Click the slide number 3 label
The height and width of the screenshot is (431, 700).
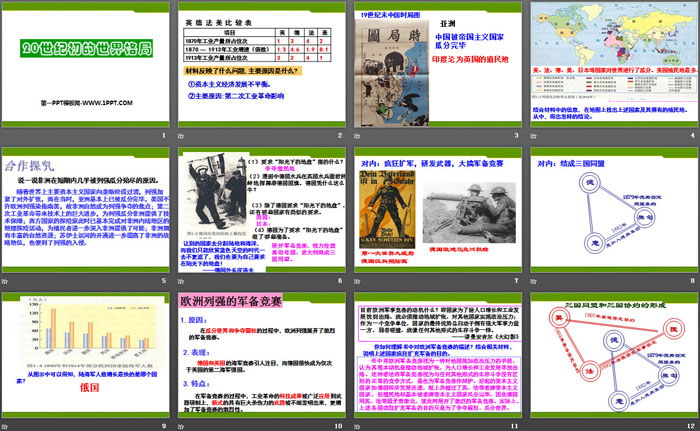click(x=517, y=135)
